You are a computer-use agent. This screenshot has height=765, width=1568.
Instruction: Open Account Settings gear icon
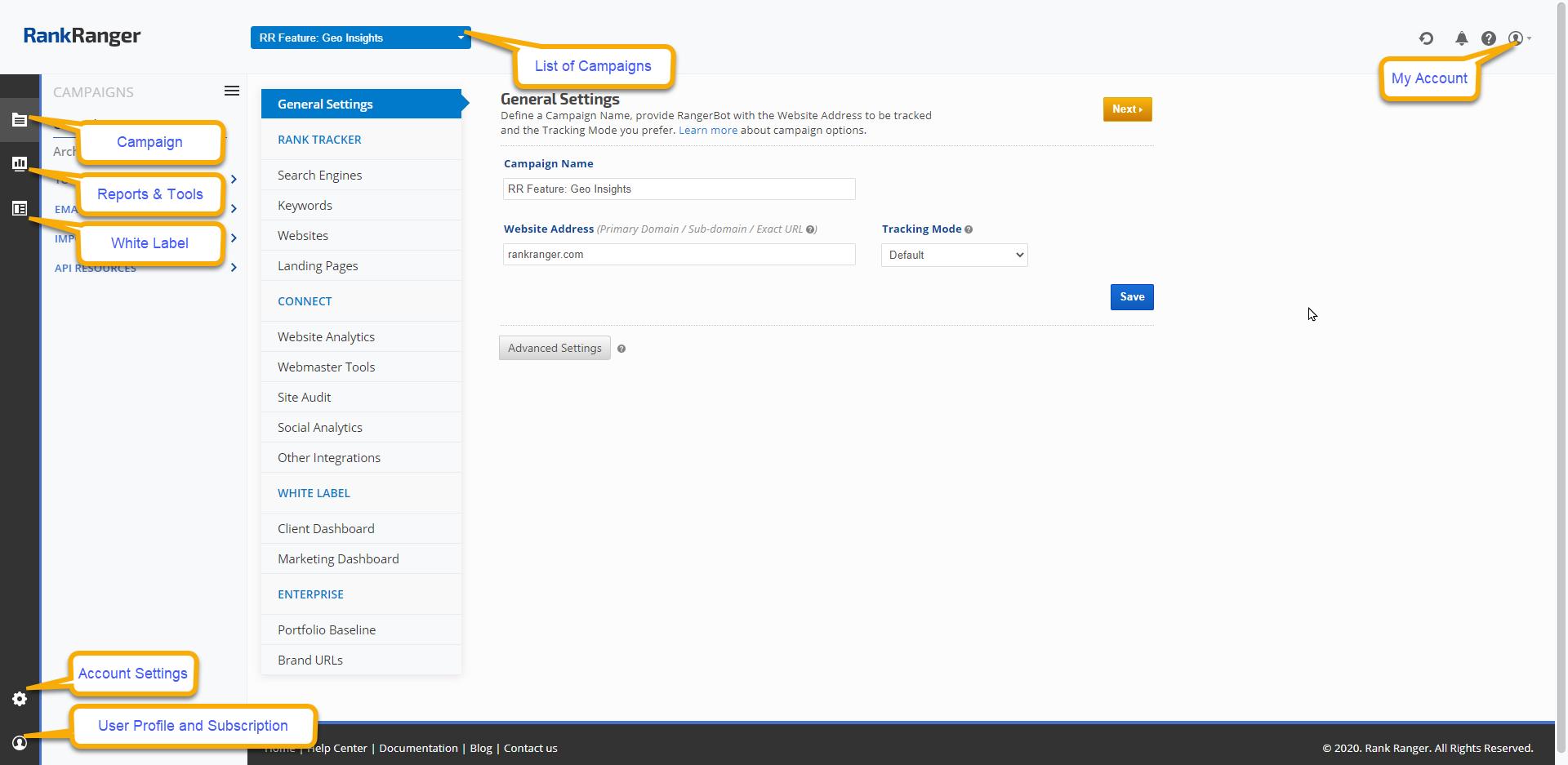pyautogui.click(x=20, y=699)
